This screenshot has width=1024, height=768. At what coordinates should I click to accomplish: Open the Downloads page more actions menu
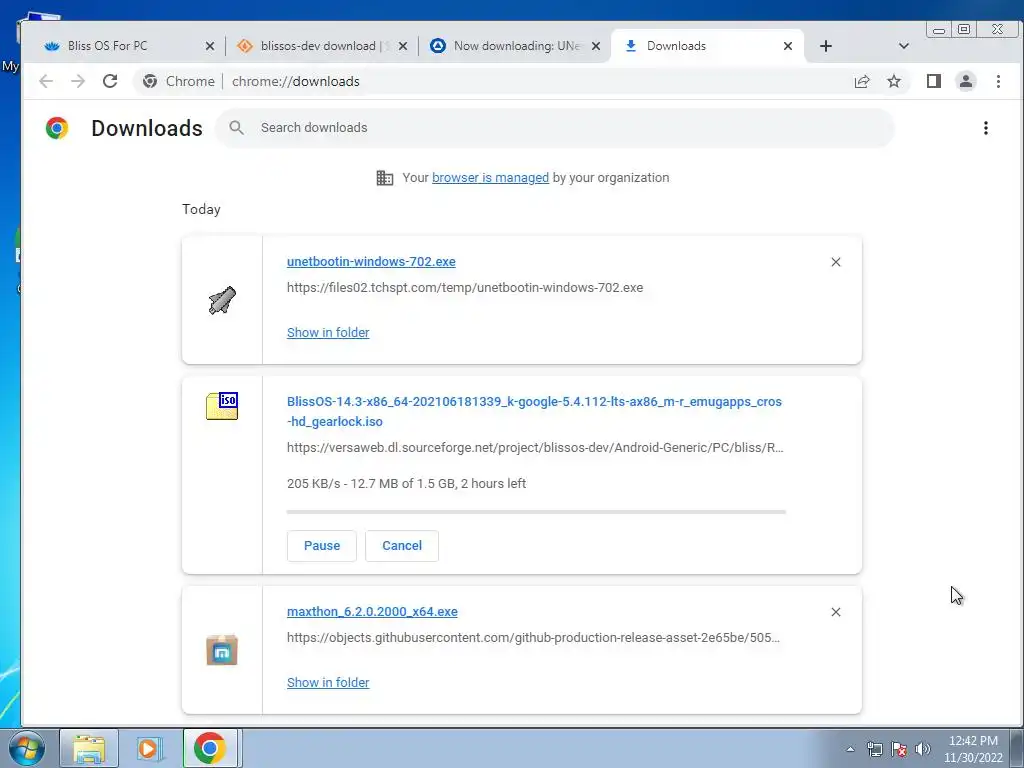[x=986, y=128]
